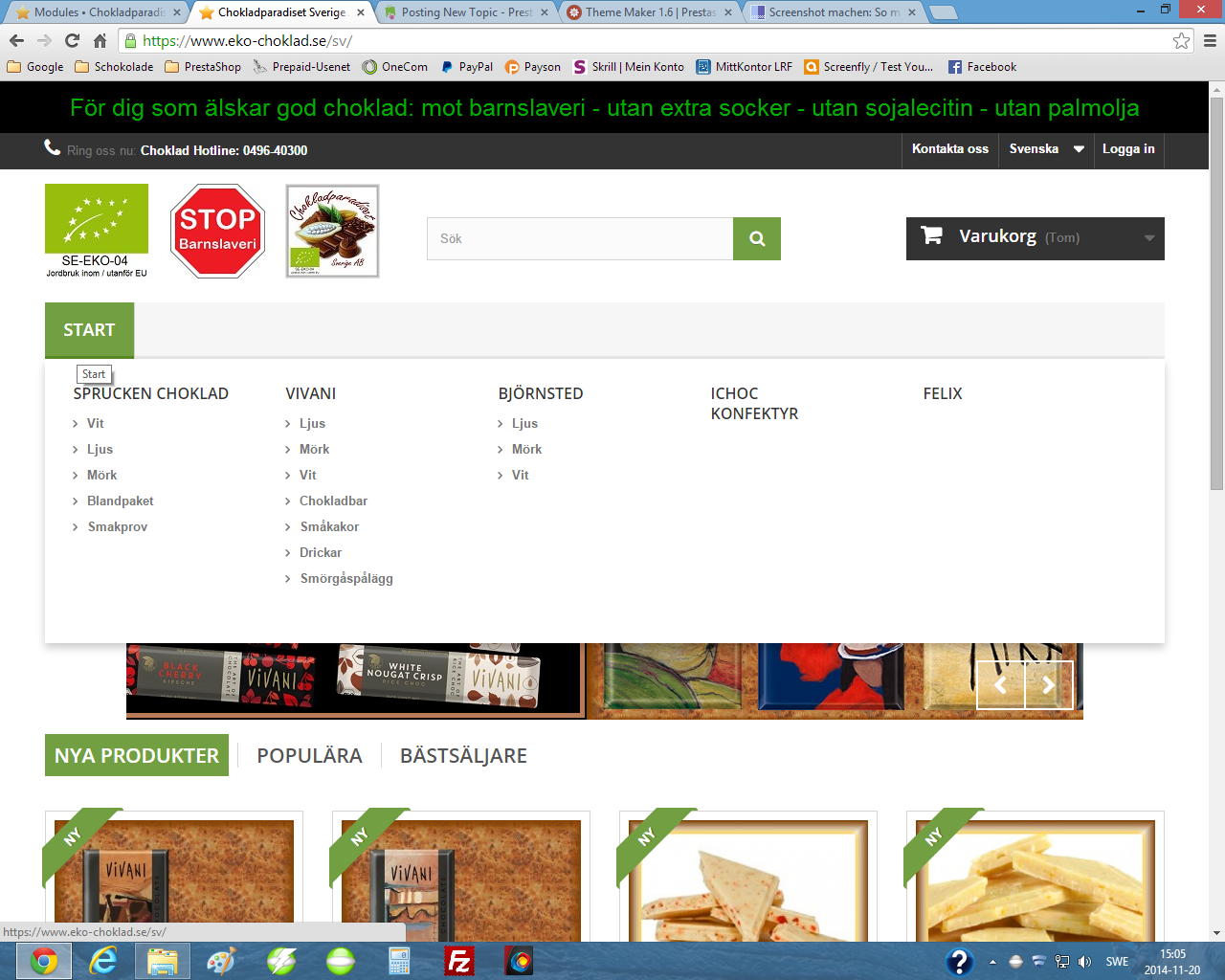
Task: Click the Kontakta oss link
Action: point(950,149)
